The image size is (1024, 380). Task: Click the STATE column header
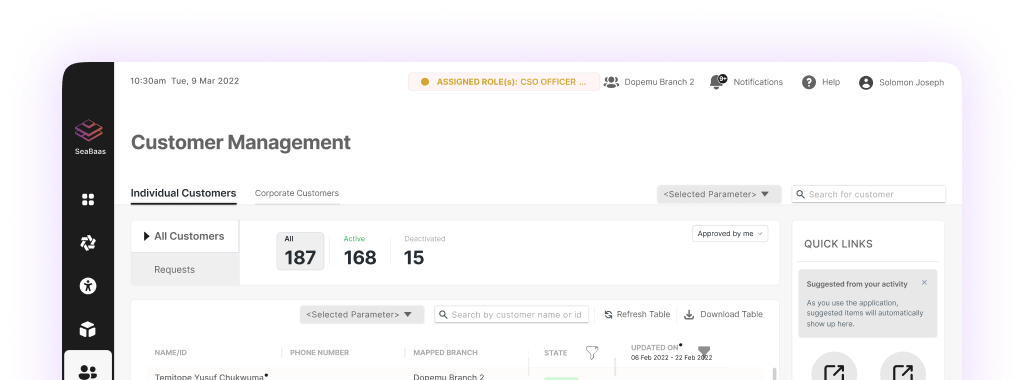(x=555, y=353)
